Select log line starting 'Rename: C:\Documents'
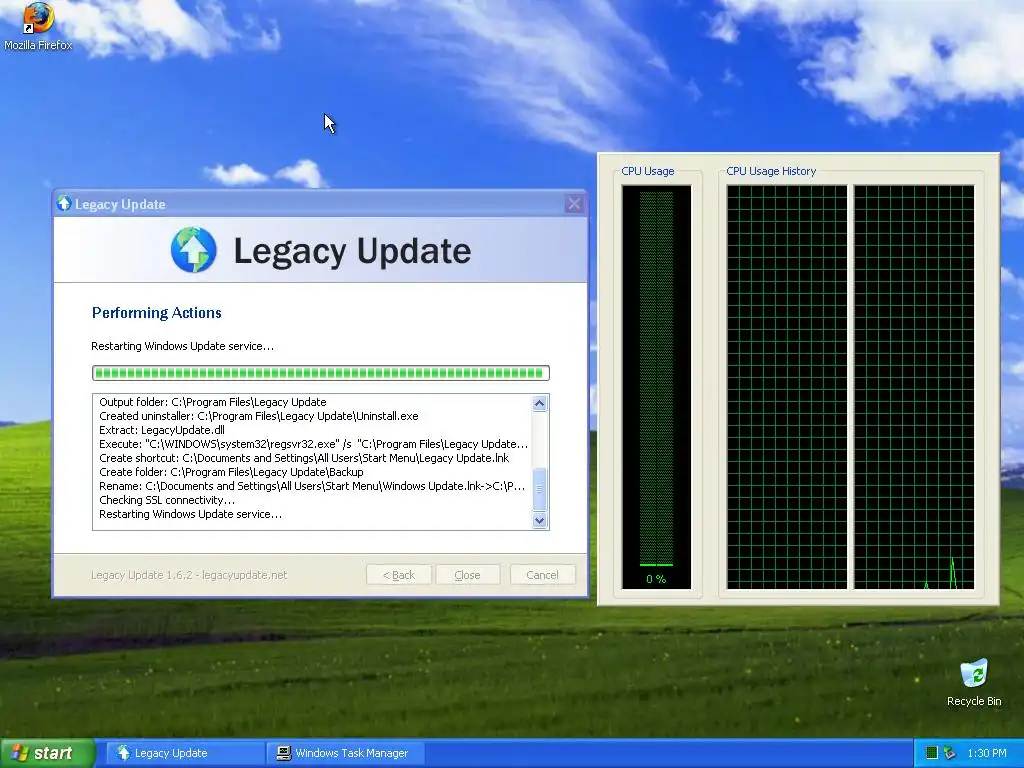Screen dimensions: 1024x768 [x=312, y=486]
